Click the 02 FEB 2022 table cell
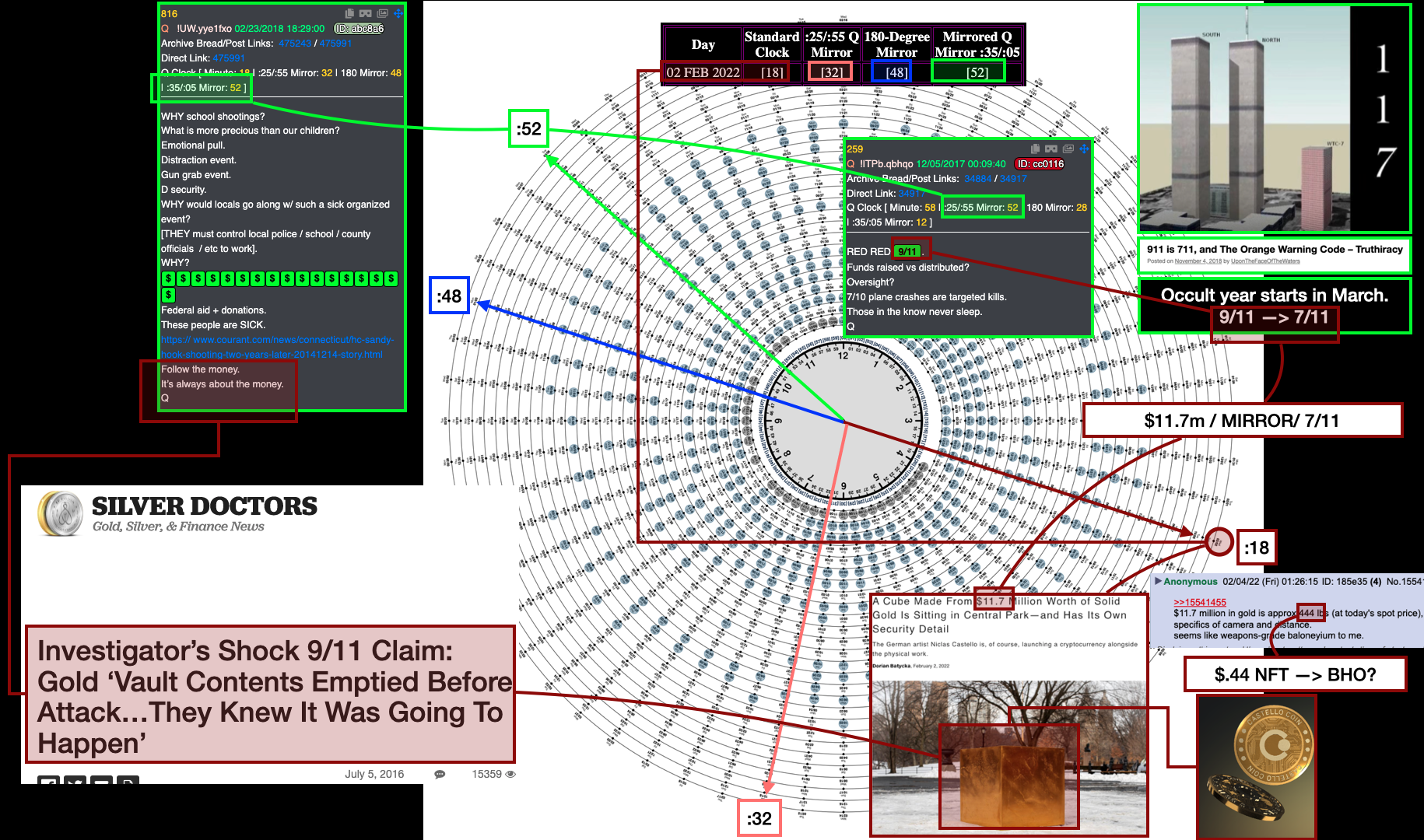Viewport: 1424px width, 840px height. [703, 72]
